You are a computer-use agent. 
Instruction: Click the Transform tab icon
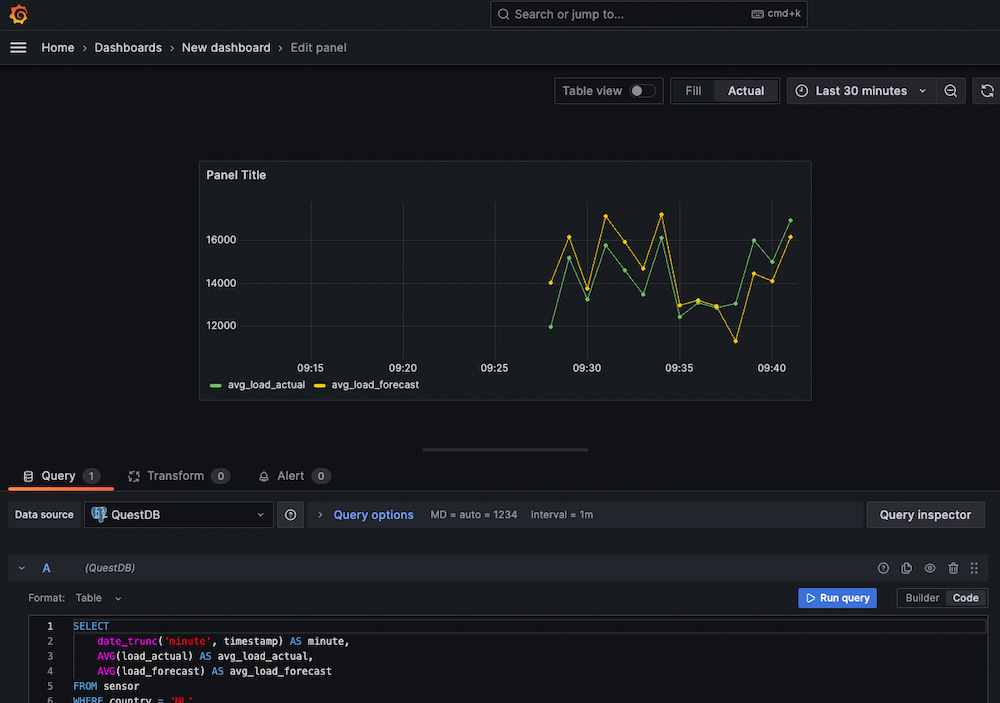(134, 476)
